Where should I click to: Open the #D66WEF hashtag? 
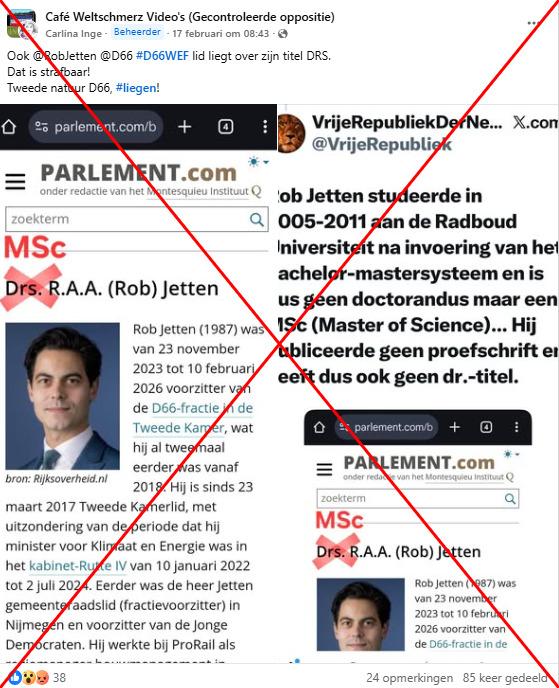(162, 56)
